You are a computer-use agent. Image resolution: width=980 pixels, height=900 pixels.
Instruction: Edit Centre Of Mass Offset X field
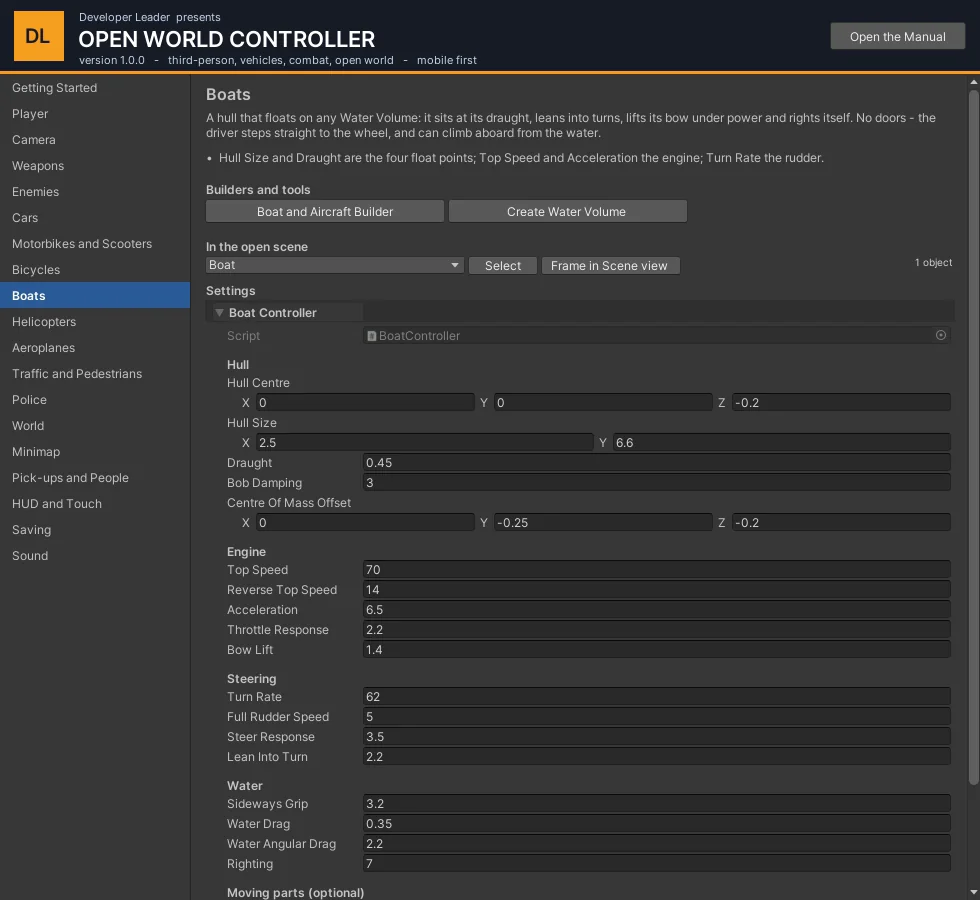tap(365, 522)
